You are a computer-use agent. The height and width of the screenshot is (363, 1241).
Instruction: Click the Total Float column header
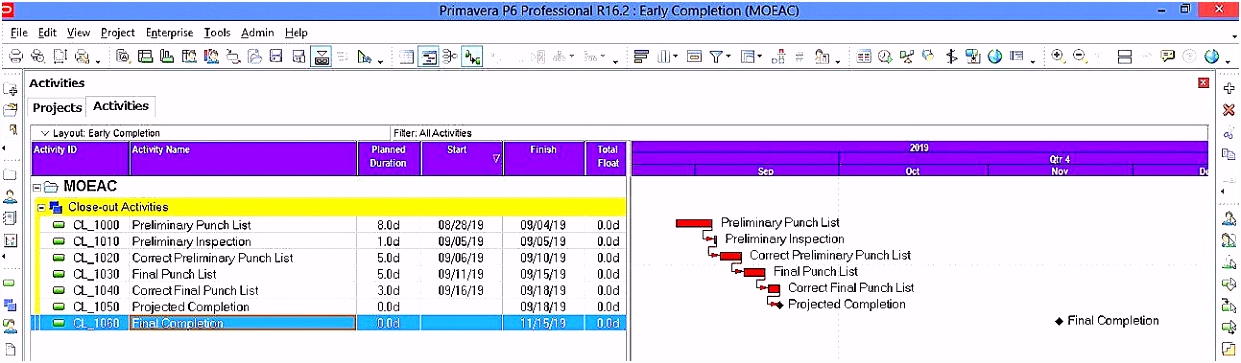pyautogui.click(x=608, y=157)
